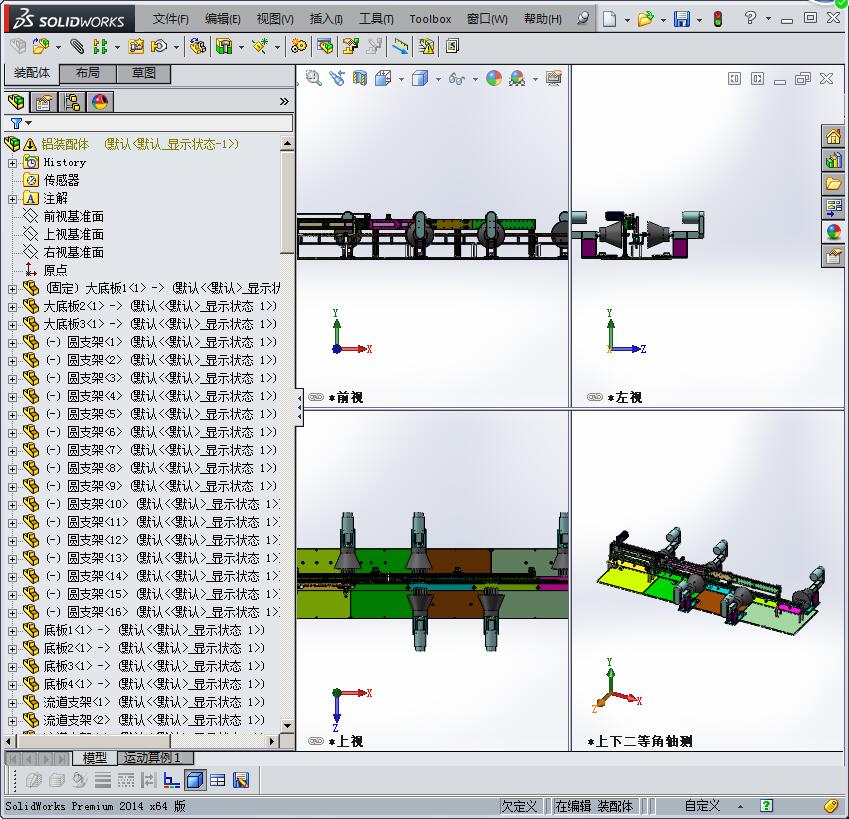Open the Design Library side icon
Image resolution: width=849 pixels, height=819 pixels.
click(x=833, y=160)
